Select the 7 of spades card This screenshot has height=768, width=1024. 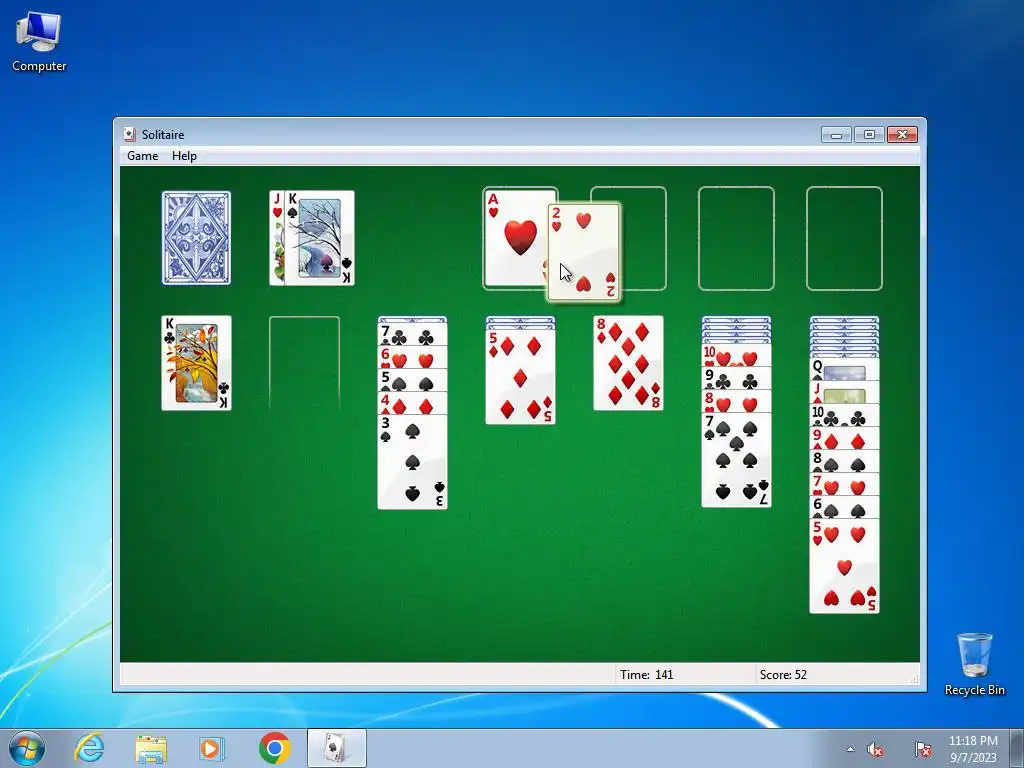click(736, 460)
